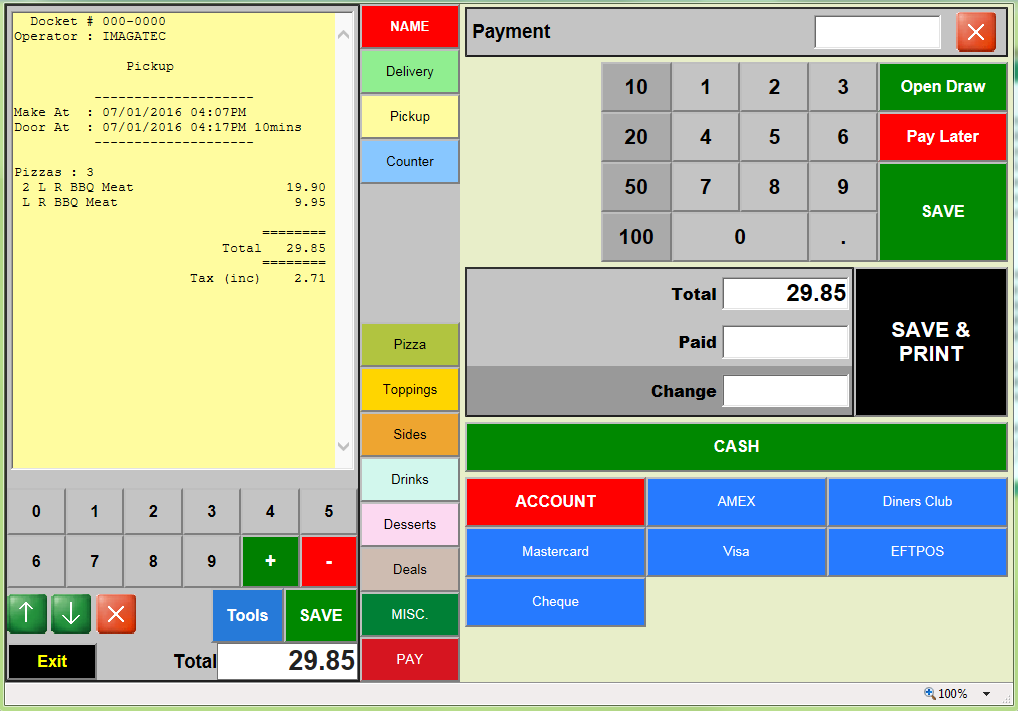Screen dimensions: 1018x711
Task: Click the green down arrow icon
Action: [x=71, y=614]
